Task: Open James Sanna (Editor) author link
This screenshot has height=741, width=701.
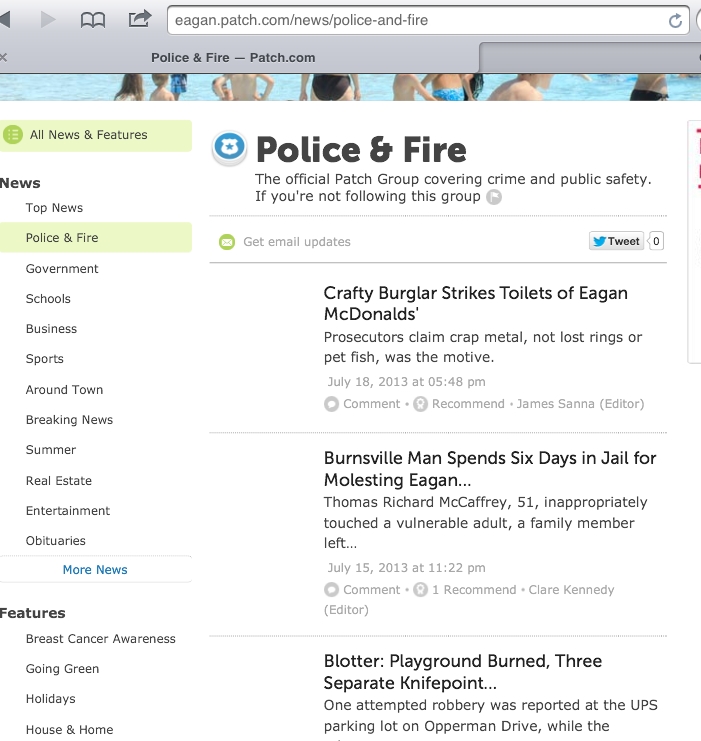Action: 580,404
